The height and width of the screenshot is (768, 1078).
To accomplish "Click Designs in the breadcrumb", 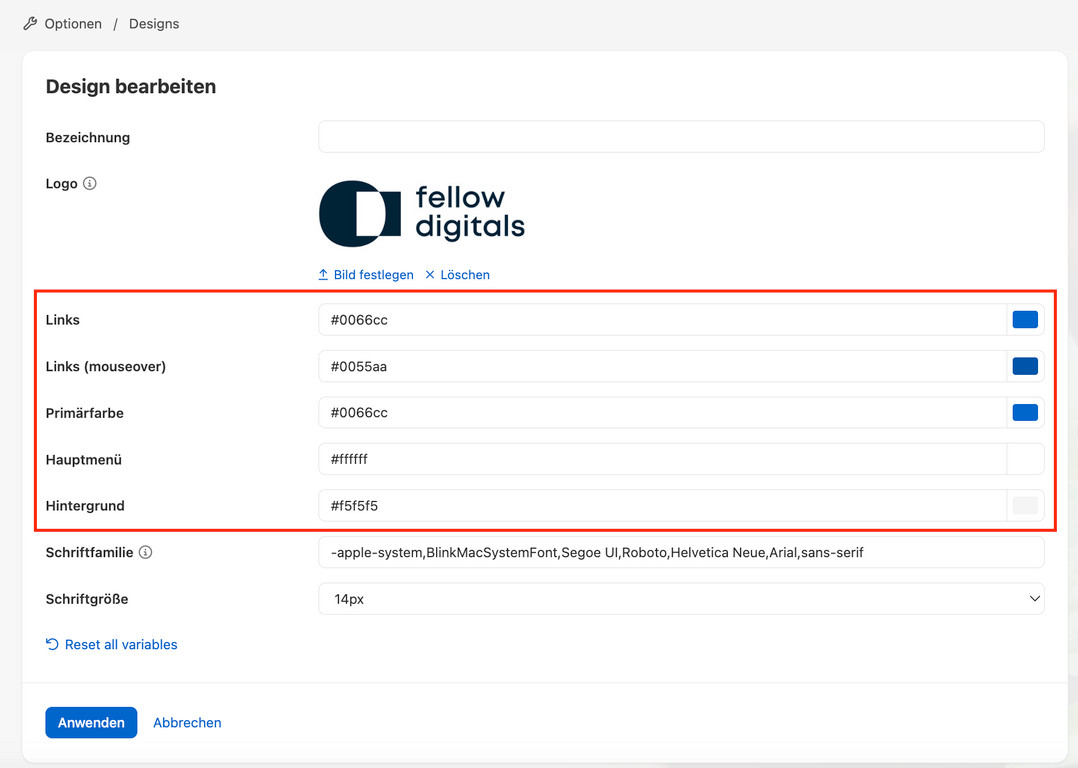I will tap(154, 23).
